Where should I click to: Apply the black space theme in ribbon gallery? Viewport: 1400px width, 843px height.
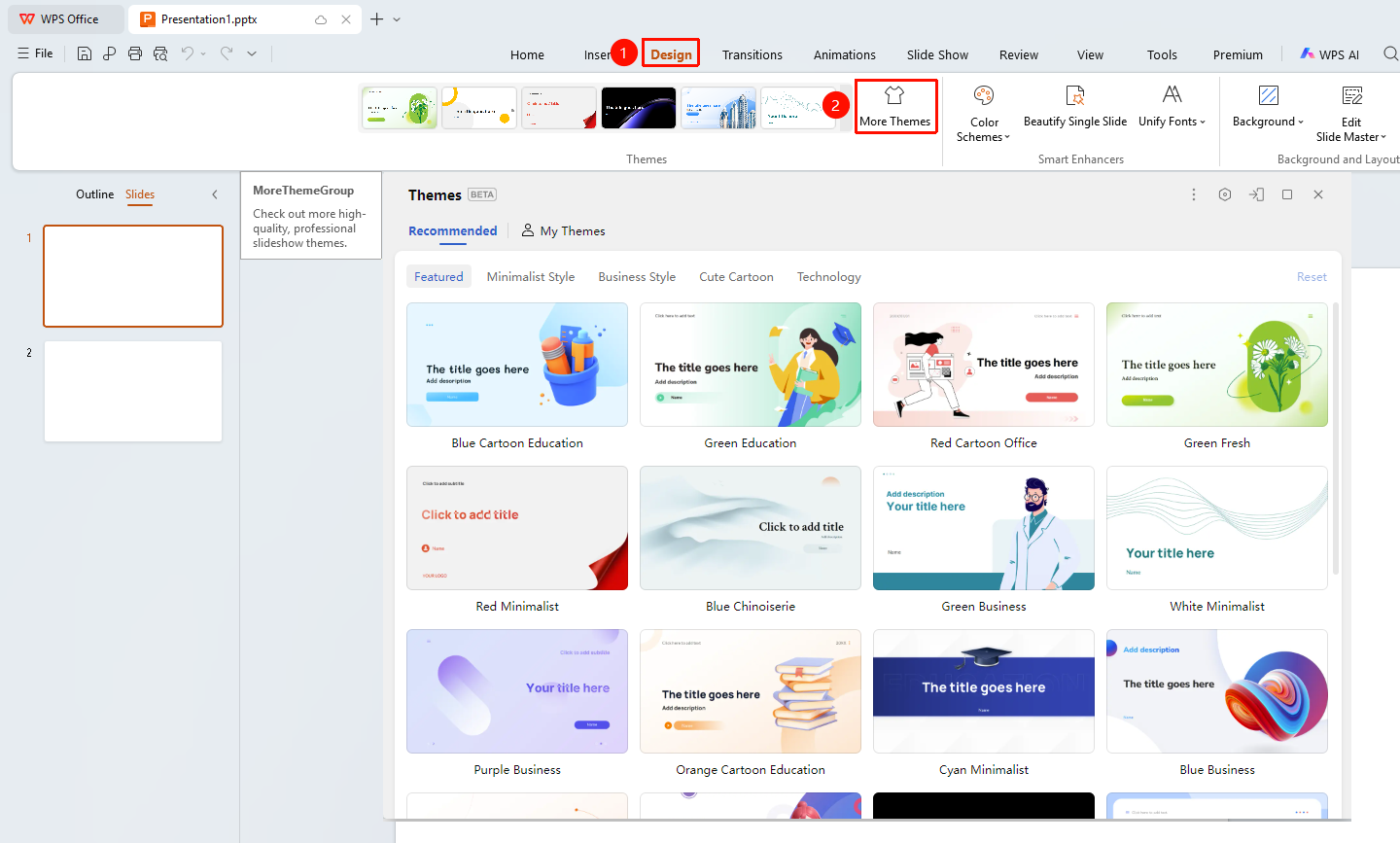(639, 108)
